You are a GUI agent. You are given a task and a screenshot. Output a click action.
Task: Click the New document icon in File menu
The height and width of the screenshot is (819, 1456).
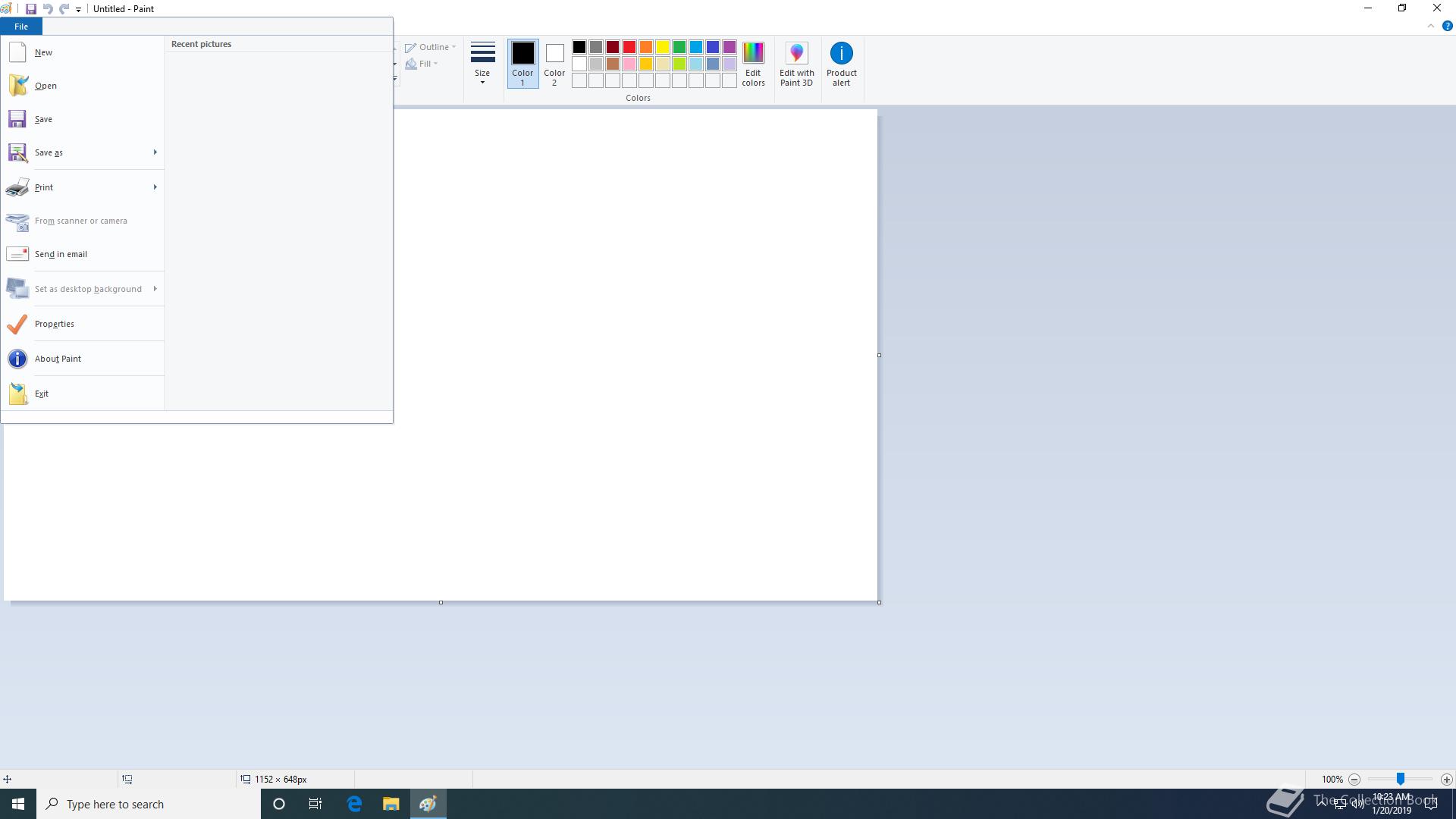(17, 52)
